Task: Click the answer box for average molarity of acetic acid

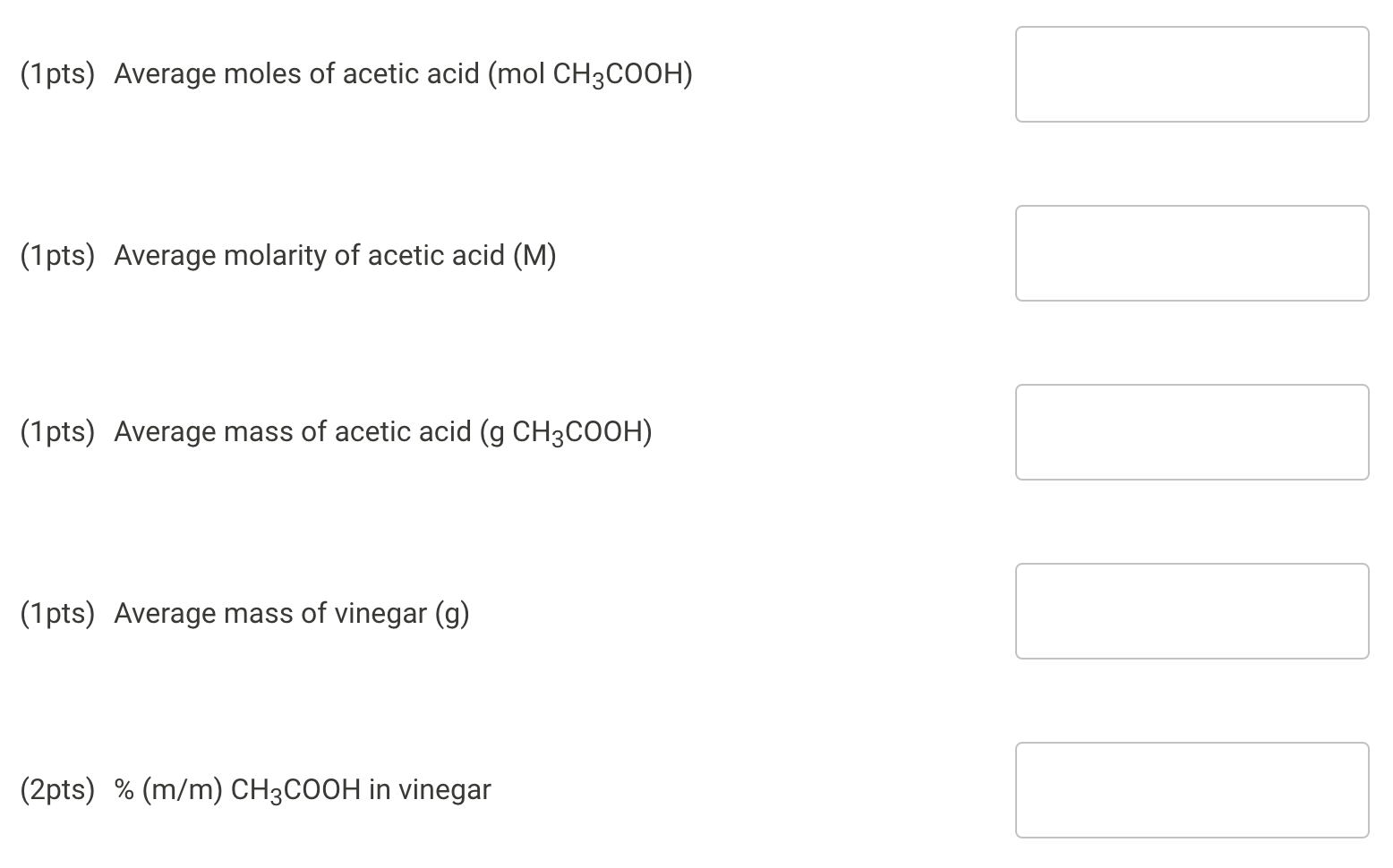Action: tap(1192, 253)
